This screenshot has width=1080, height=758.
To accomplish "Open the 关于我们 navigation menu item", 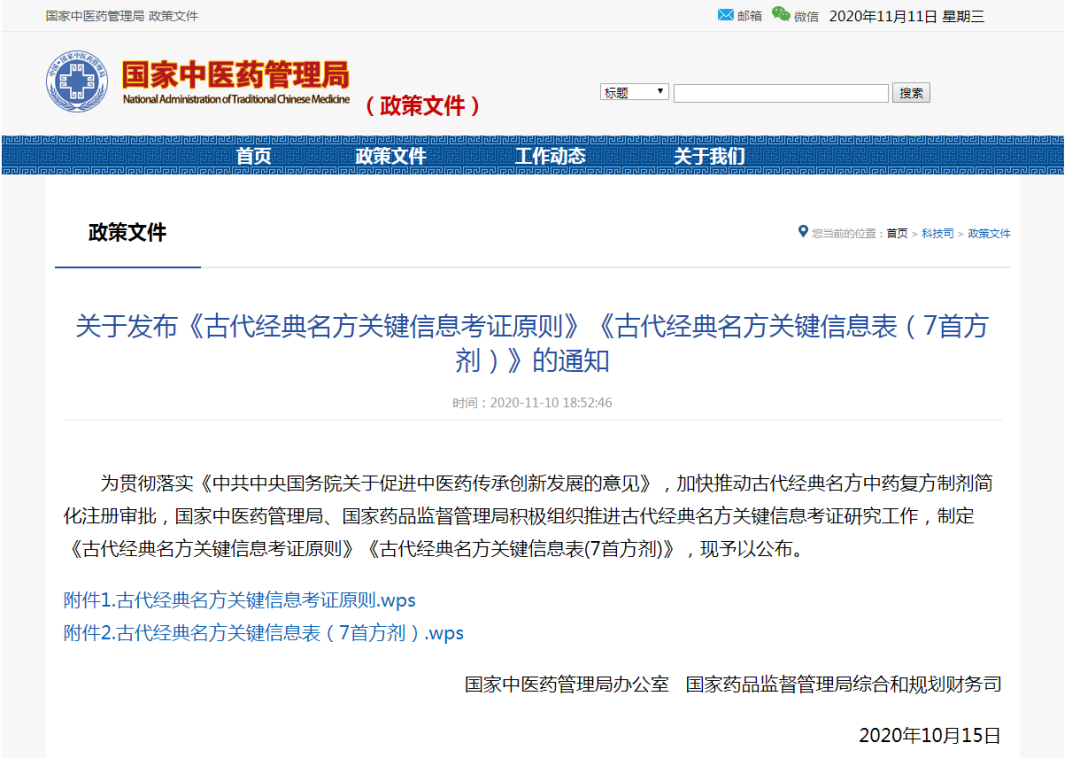I will click(x=709, y=156).
